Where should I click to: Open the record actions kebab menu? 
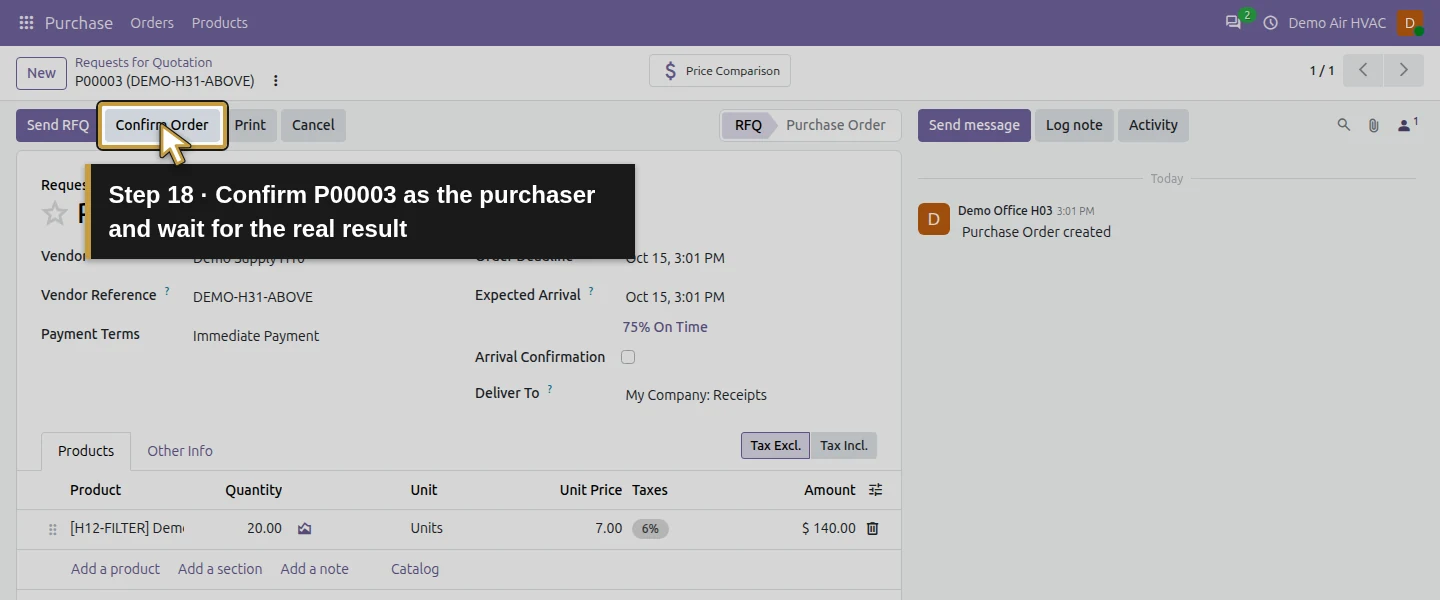(276, 81)
